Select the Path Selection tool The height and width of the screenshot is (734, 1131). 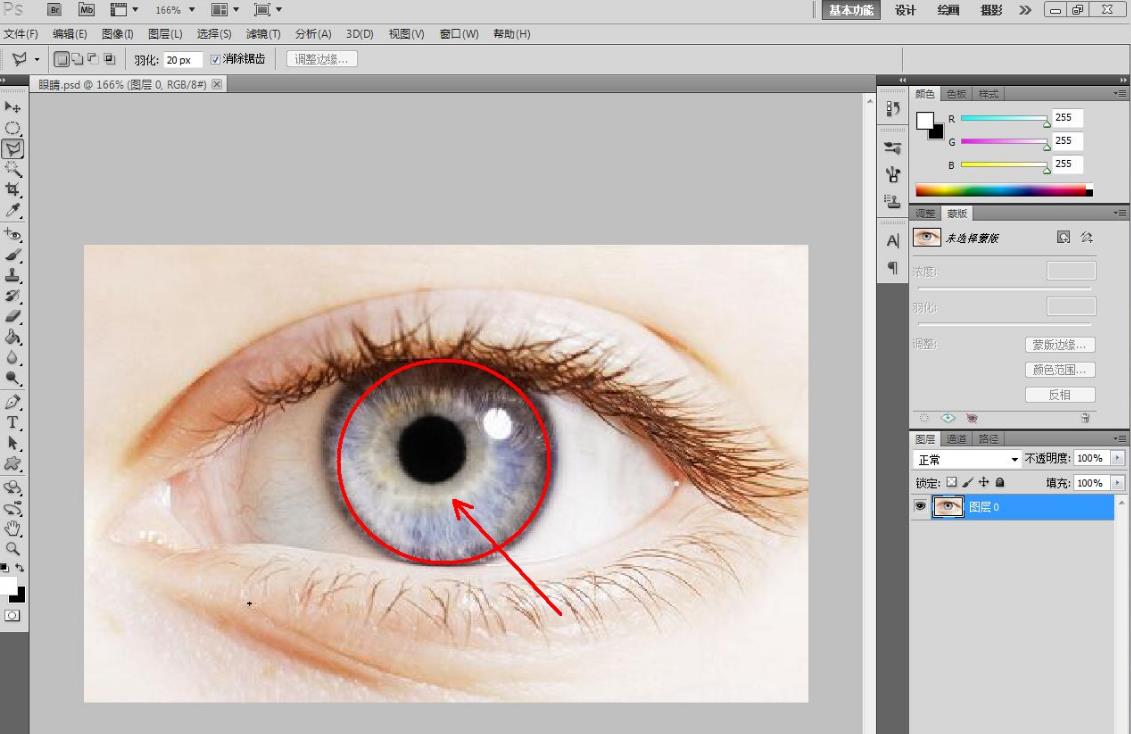tap(12, 443)
